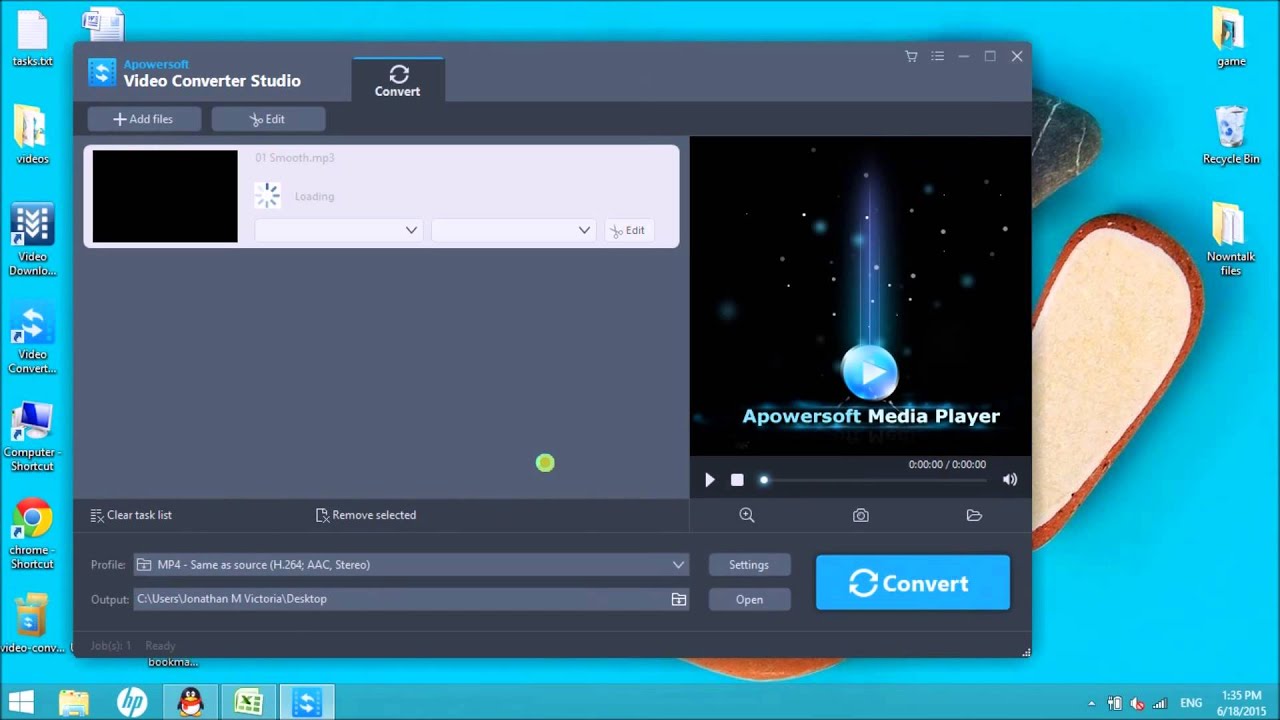Open the shopping cart purchase icon
This screenshot has height=720, width=1280.
911,57
